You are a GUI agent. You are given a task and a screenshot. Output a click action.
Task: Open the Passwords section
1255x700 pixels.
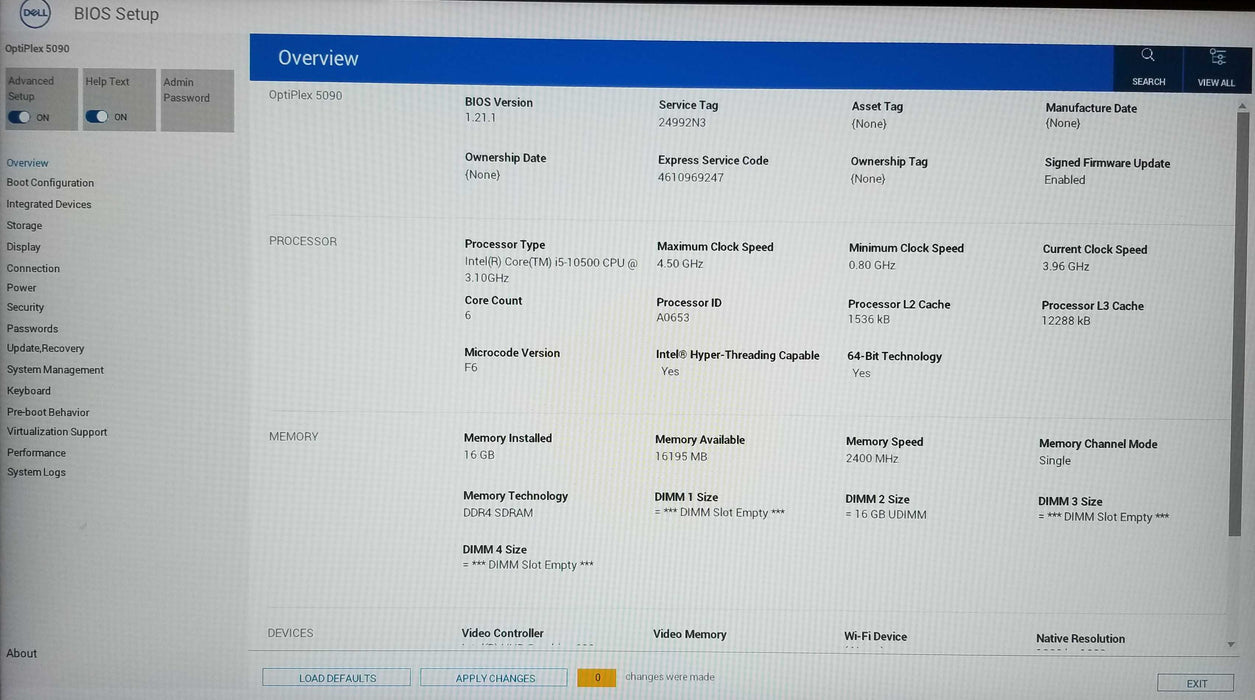coord(32,329)
